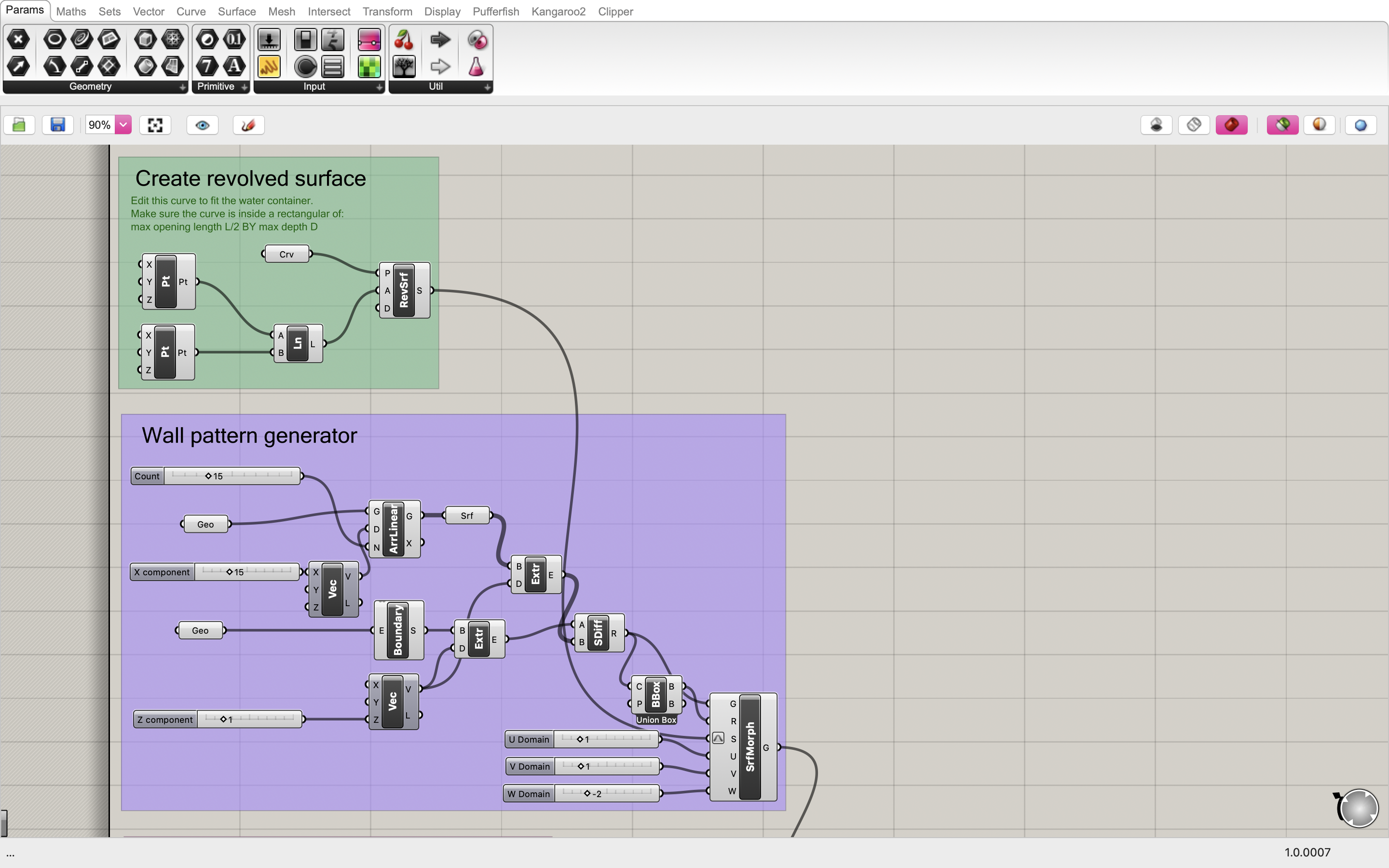Click the Crv curve parameter node
This screenshot has width=1389, height=868.
tap(286, 254)
